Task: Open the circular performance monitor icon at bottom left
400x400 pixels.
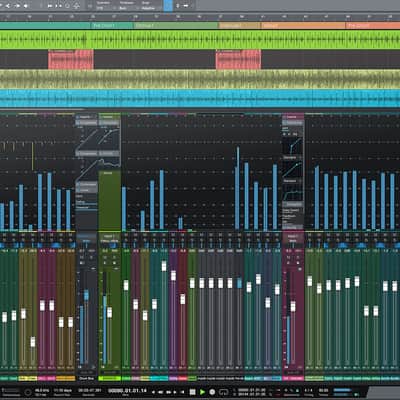Action: (x=28, y=392)
